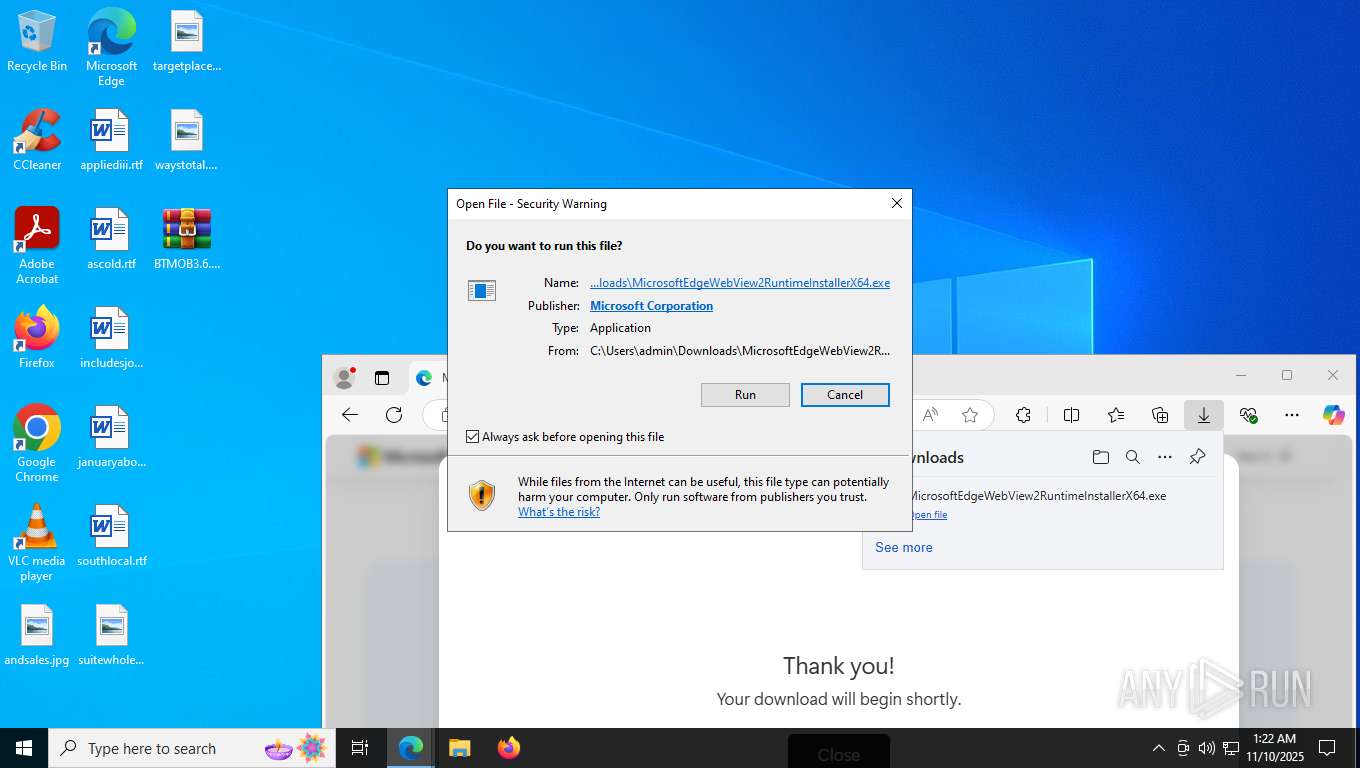Open Edge tab actions menu icon
Image resolution: width=1360 pixels, height=768 pixels.
[381, 378]
